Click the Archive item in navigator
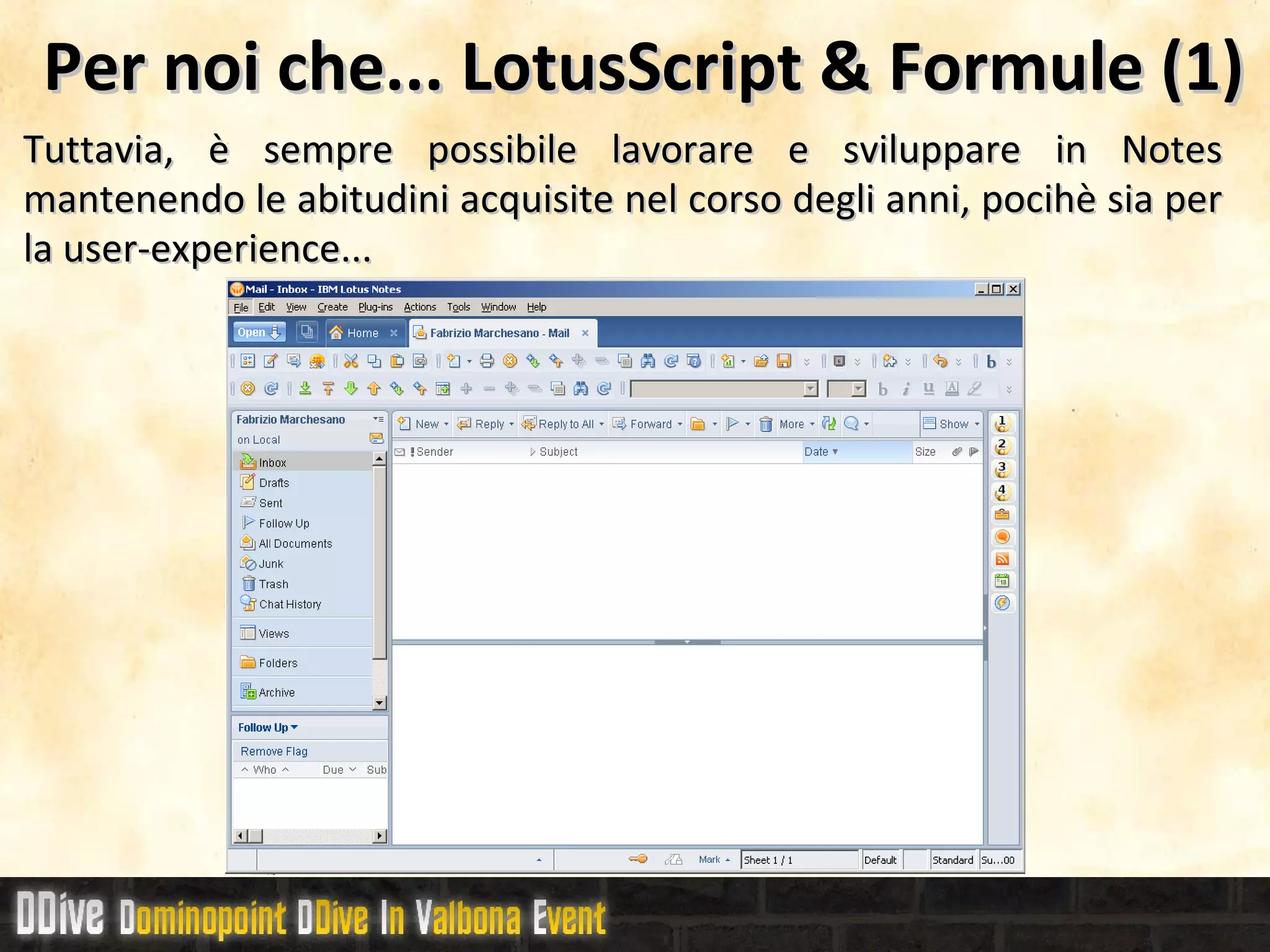The width and height of the screenshot is (1270, 952). (277, 692)
